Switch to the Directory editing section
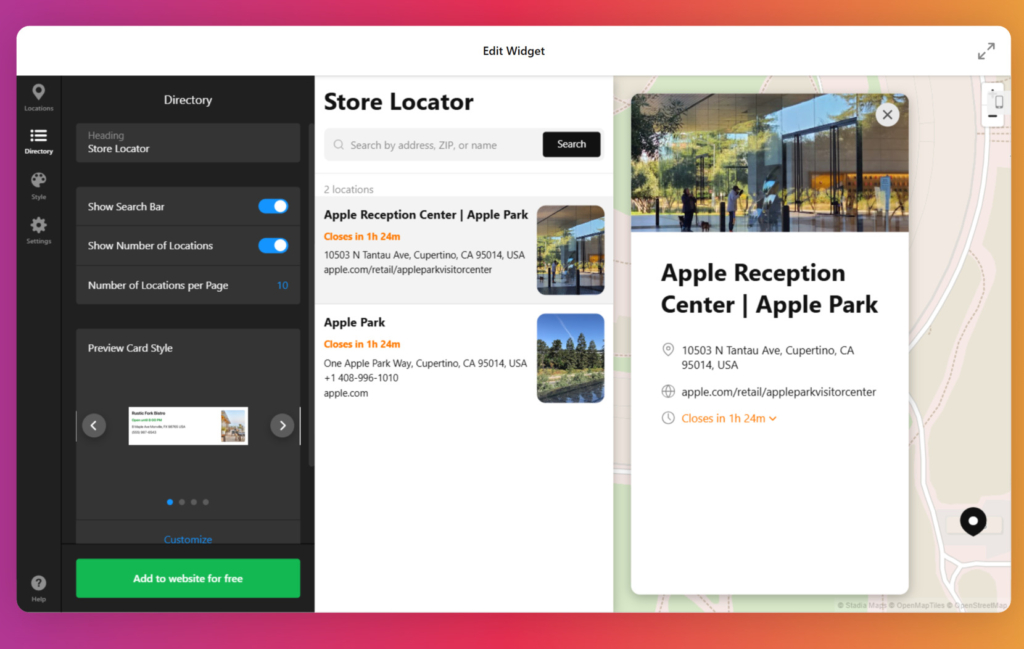The height and width of the screenshot is (649, 1024). 38,141
